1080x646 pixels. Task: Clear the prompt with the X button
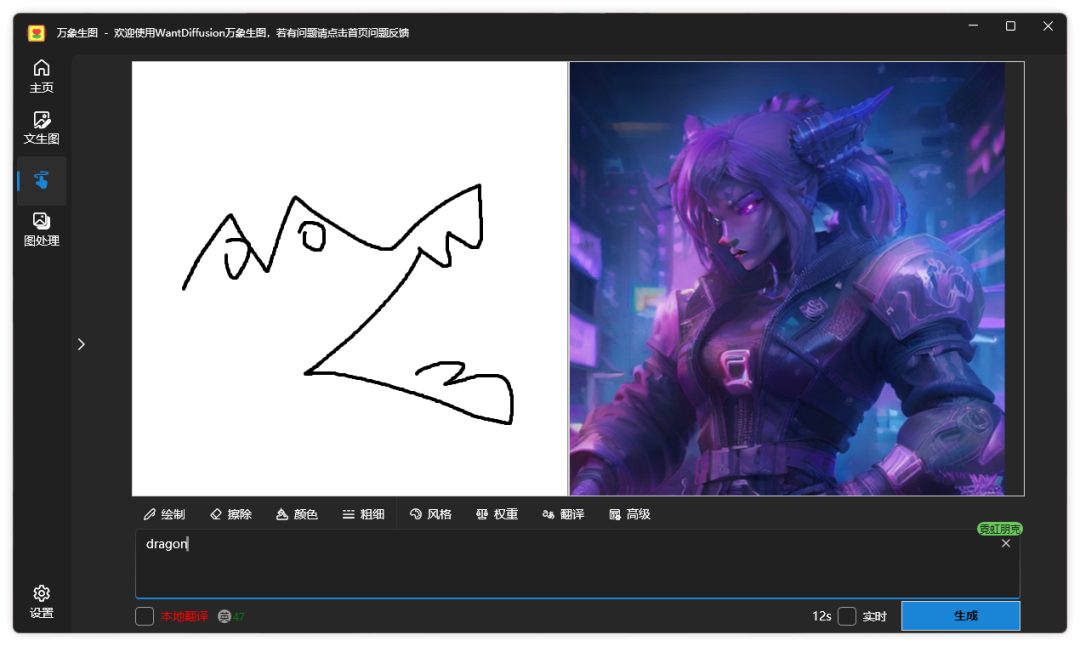pos(1006,543)
